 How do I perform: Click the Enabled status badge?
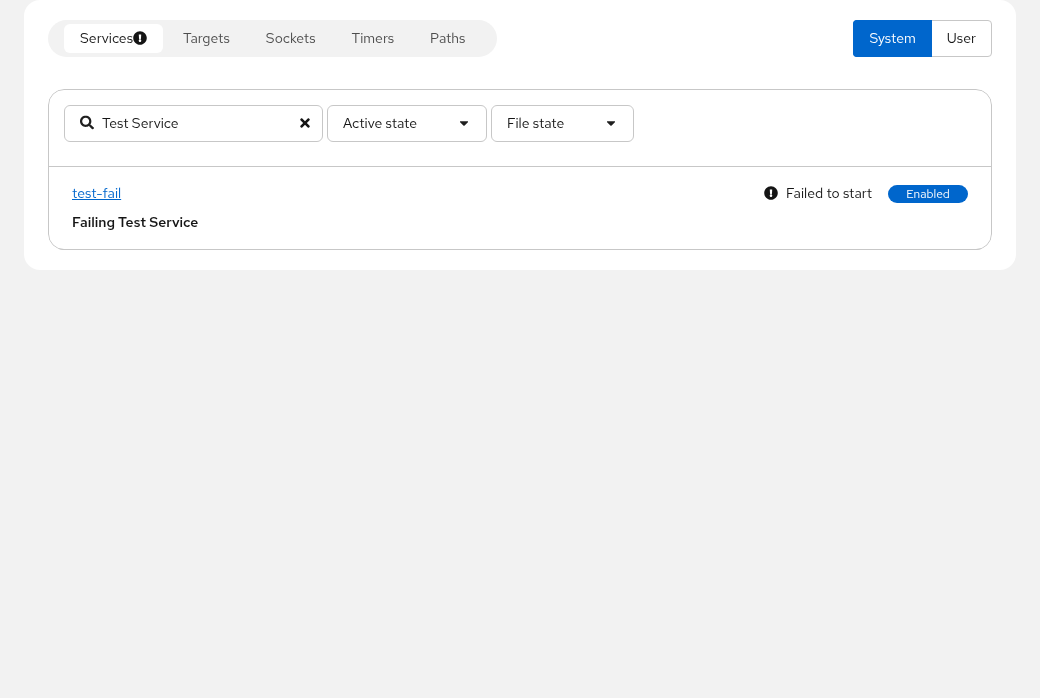coord(928,194)
